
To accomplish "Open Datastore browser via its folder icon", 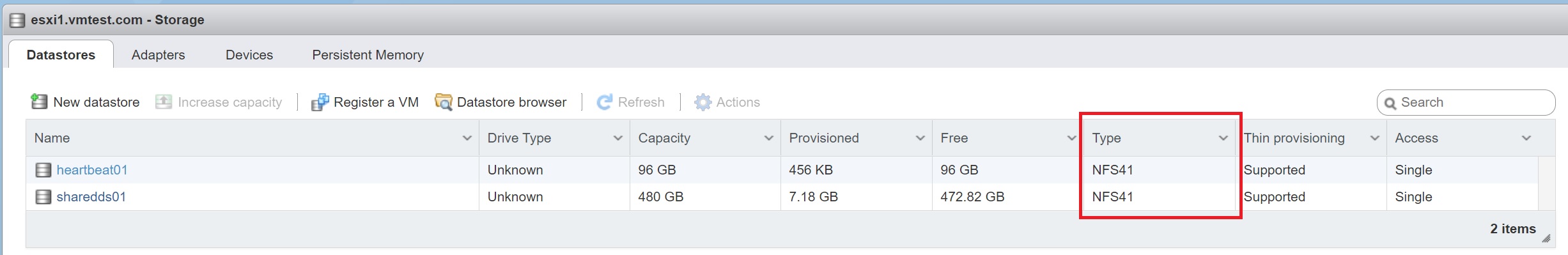I will [x=443, y=102].
